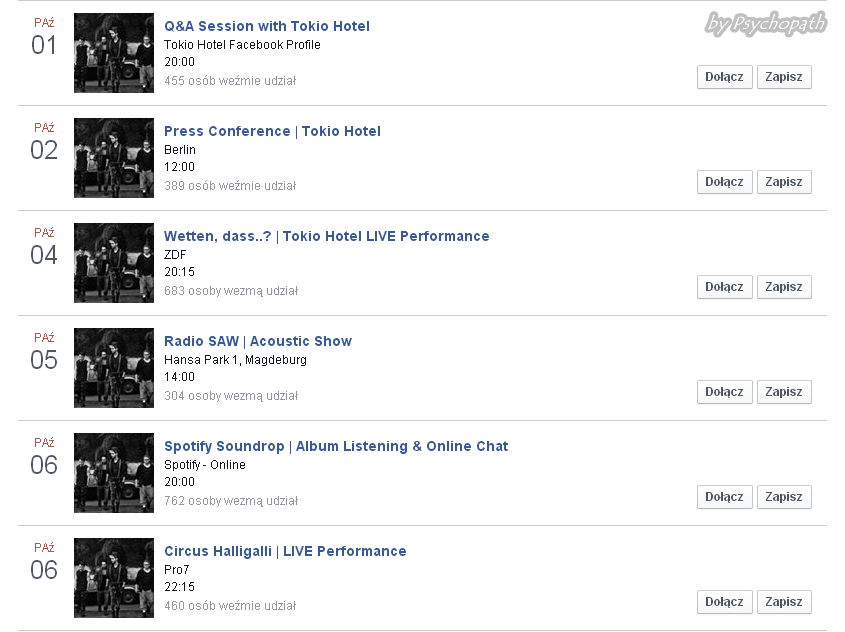Open the Wetten, dass..? LIVE Performance event
This screenshot has height=632, width=845.
point(327,237)
